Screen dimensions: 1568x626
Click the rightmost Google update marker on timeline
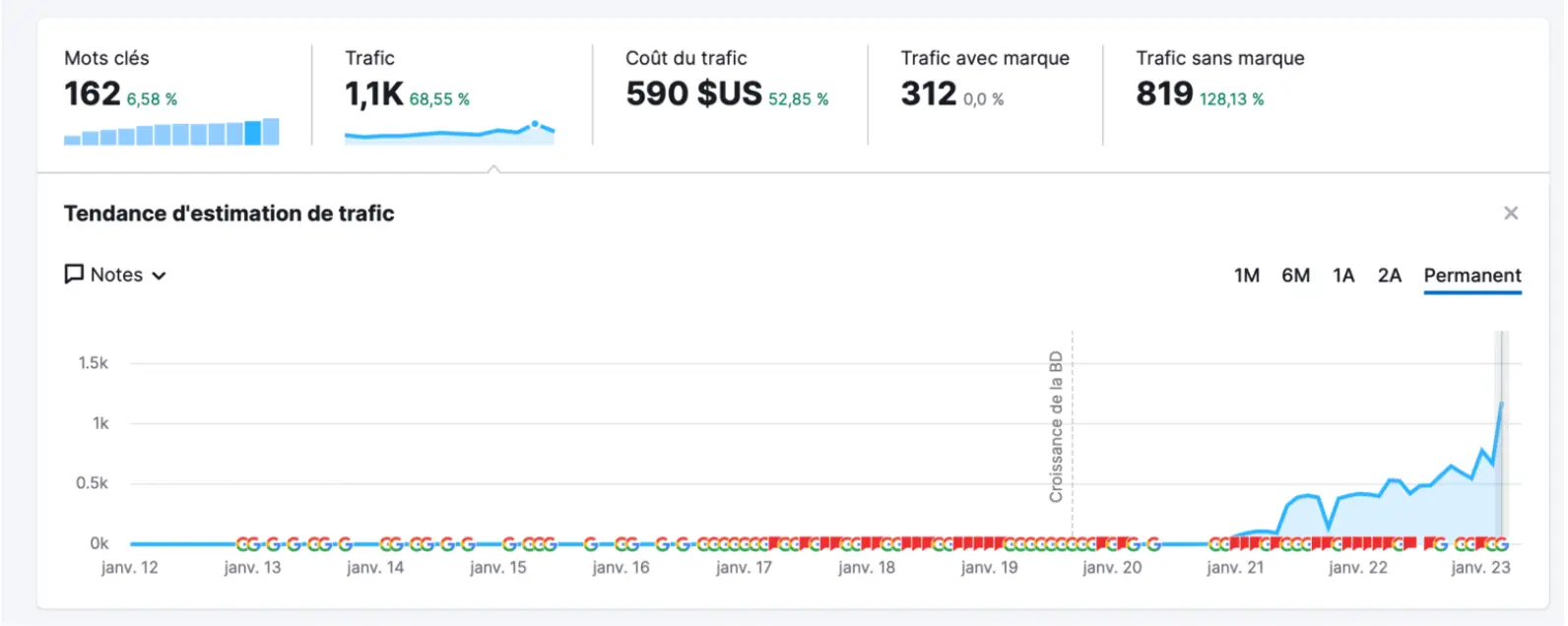pos(1501,544)
